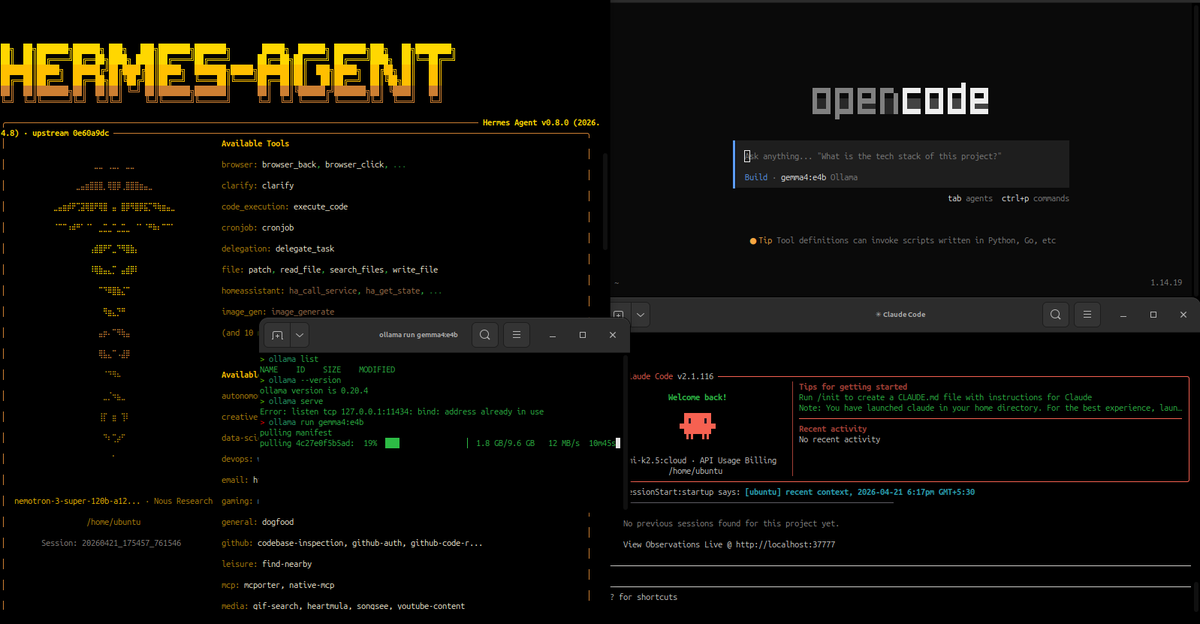Click the search icon in Claude Code header
1200x624 pixels.
pyautogui.click(x=1055, y=314)
